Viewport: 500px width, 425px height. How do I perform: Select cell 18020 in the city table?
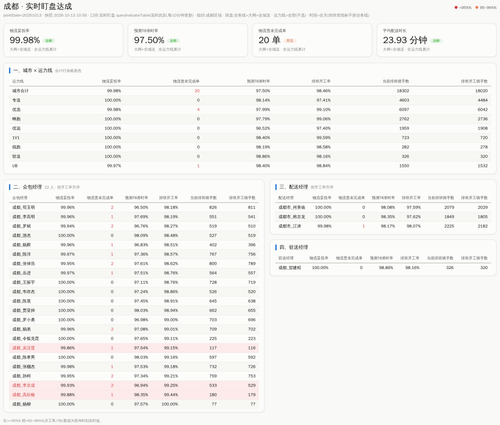(481, 91)
